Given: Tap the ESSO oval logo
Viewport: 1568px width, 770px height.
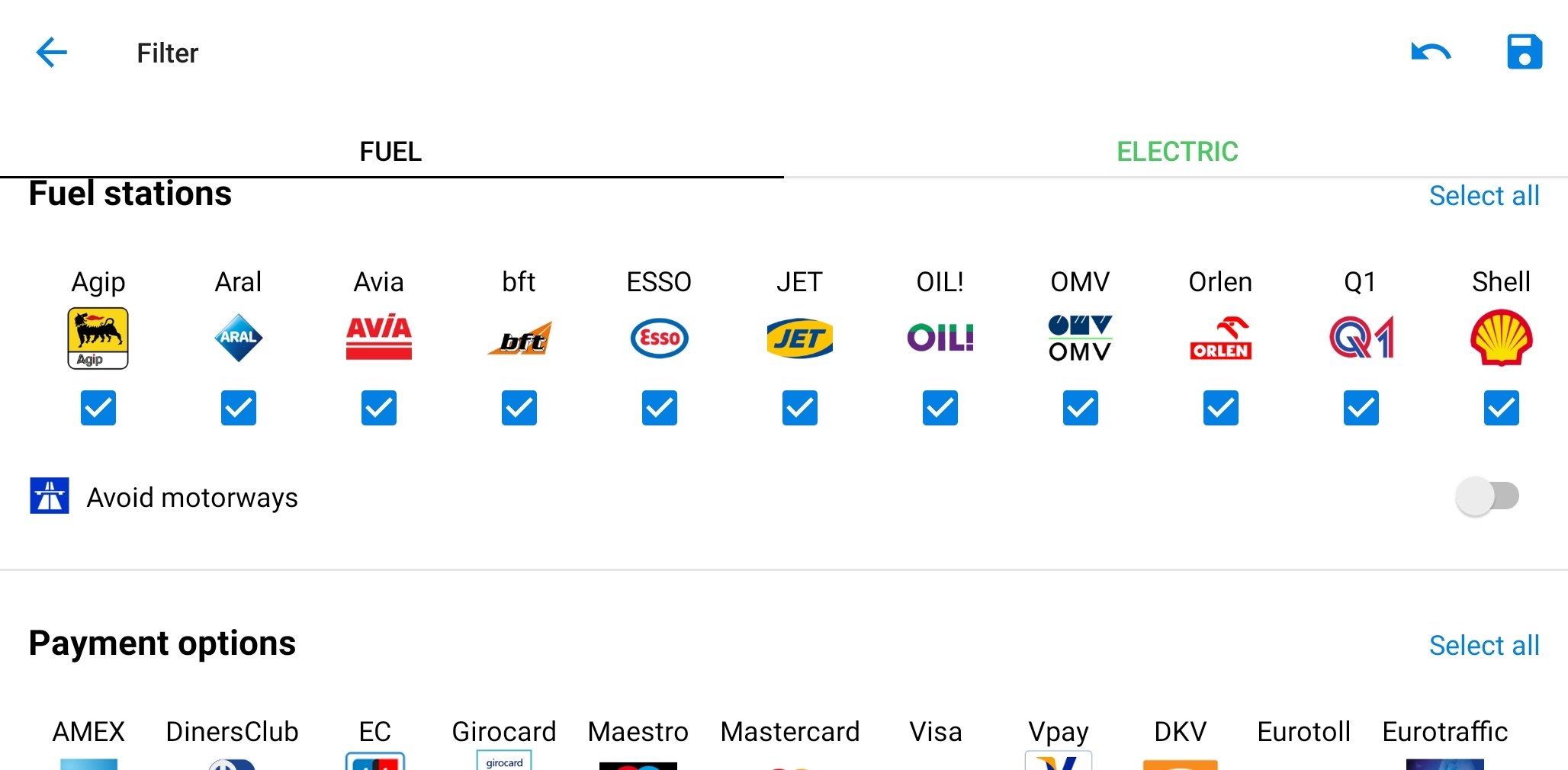Looking at the screenshot, I should pyautogui.click(x=660, y=338).
